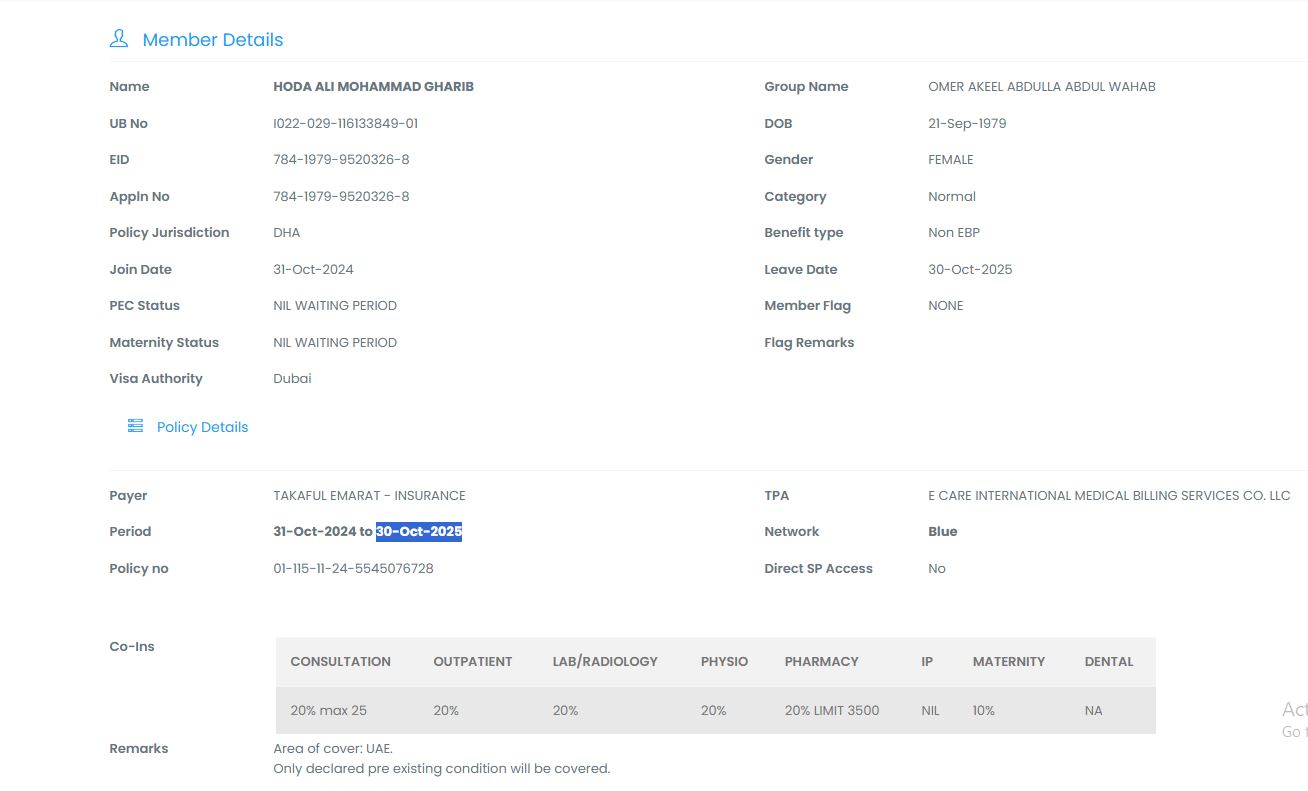Viewport: 1308px width, 791px height.
Task: Click the MATERNITY column header
Action: (1008, 662)
